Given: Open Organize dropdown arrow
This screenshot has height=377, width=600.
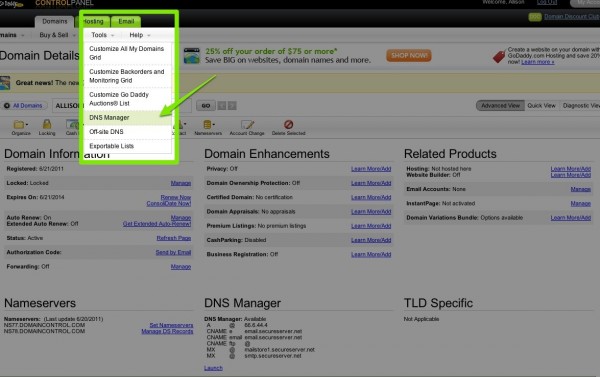Looking at the screenshot, I should [x=27, y=124].
